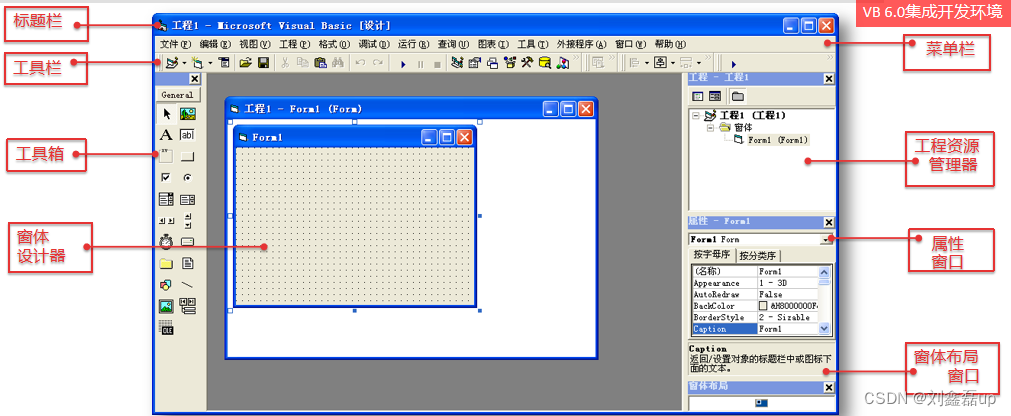Click the General tab of toolbox
The width and height of the screenshot is (1011, 416).
point(178,95)
